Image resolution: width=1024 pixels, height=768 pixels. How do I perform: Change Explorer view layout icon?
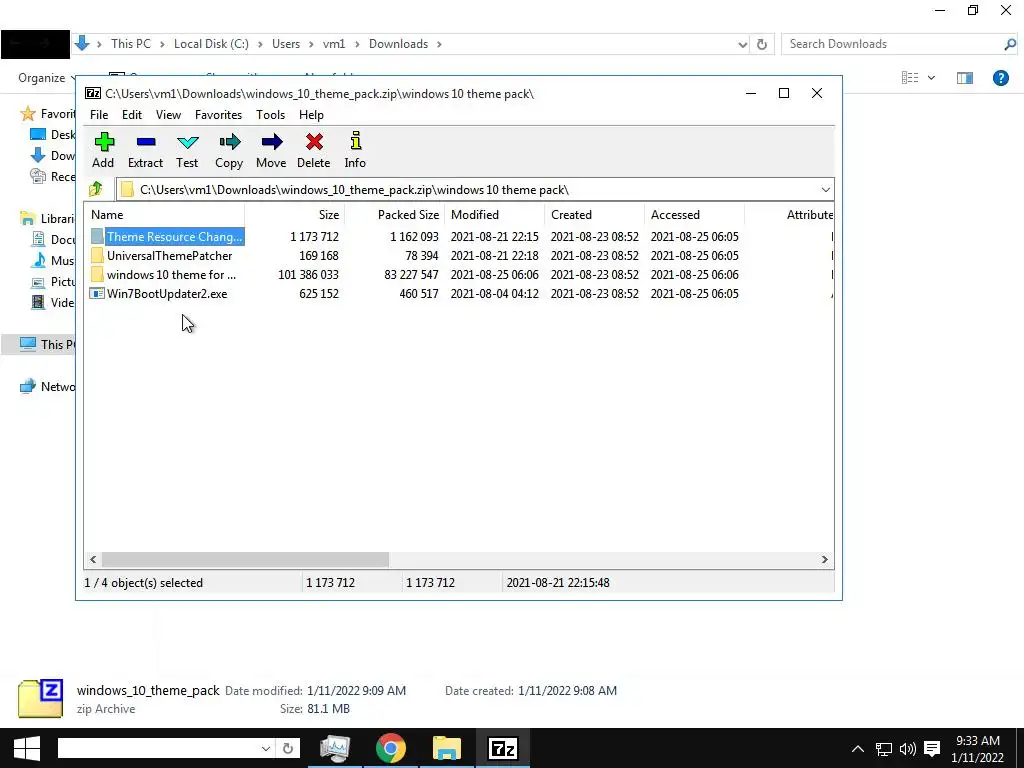coord(910,78)
